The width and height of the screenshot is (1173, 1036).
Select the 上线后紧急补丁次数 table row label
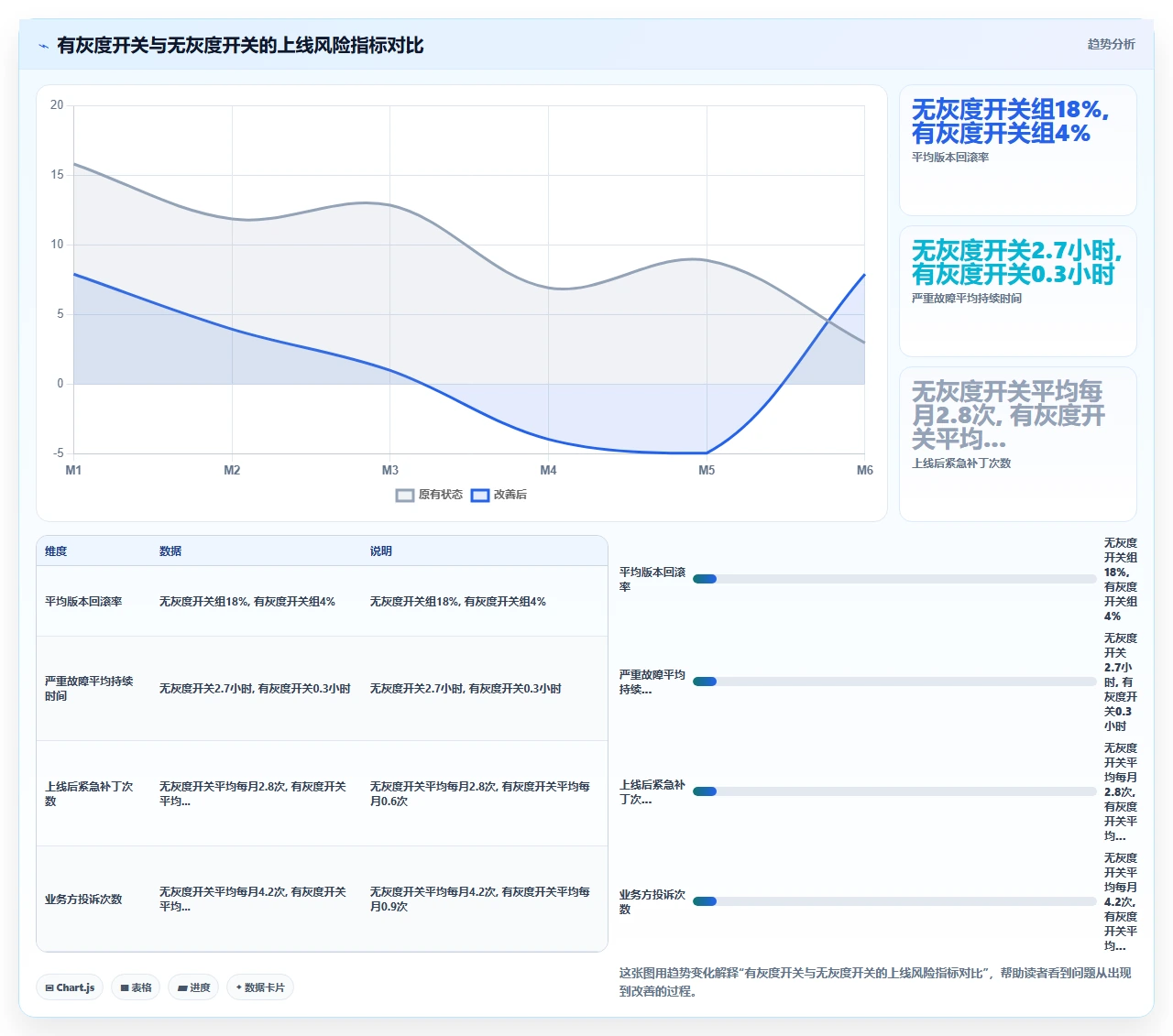coord(89,794)
